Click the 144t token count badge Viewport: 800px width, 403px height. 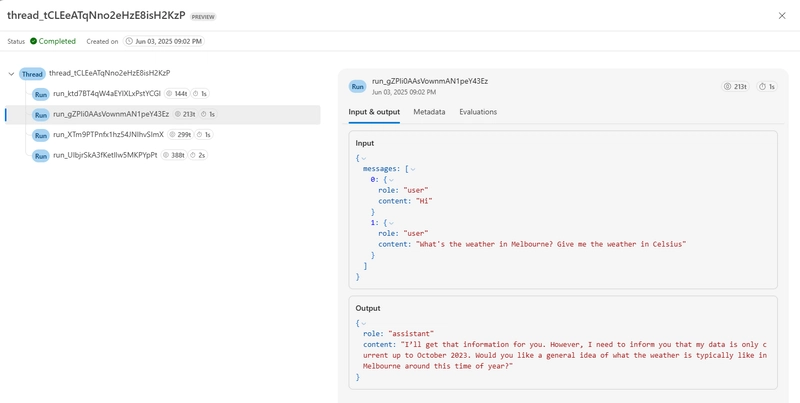click(176, 94)
